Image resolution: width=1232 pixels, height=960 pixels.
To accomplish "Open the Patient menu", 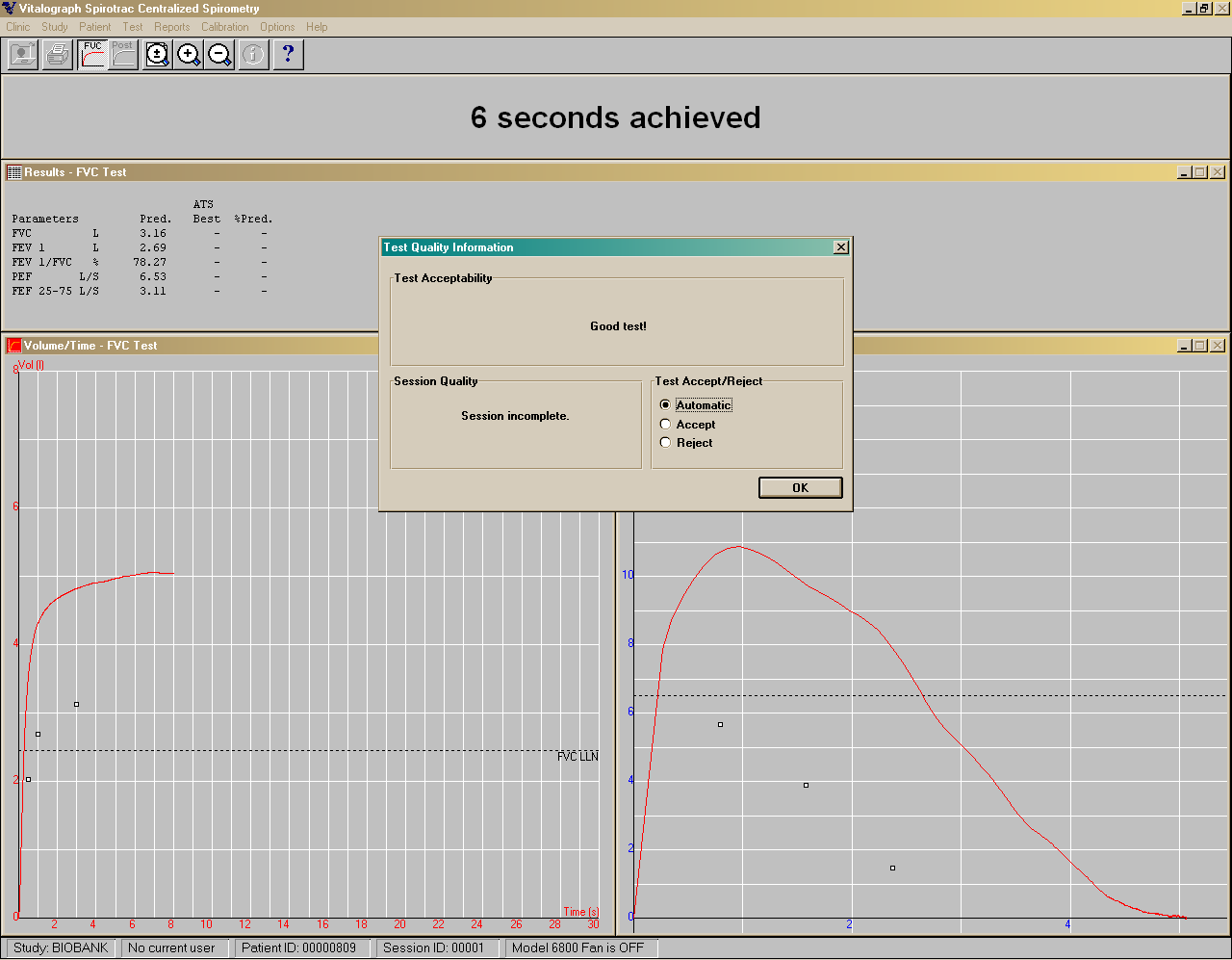I will pyautogui.click(x=94, y=27).
